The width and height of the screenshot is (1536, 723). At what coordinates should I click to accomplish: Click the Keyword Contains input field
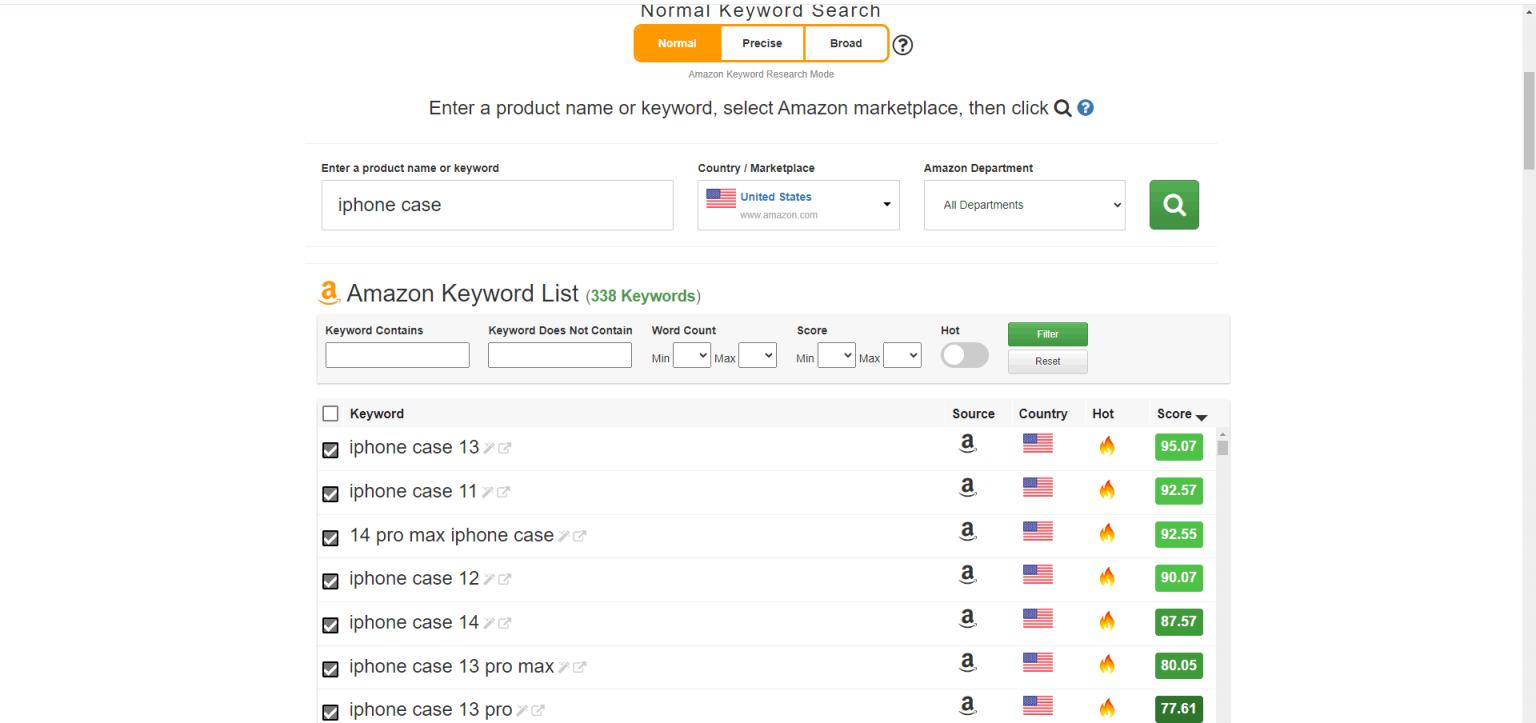click(x=397, y=355)
